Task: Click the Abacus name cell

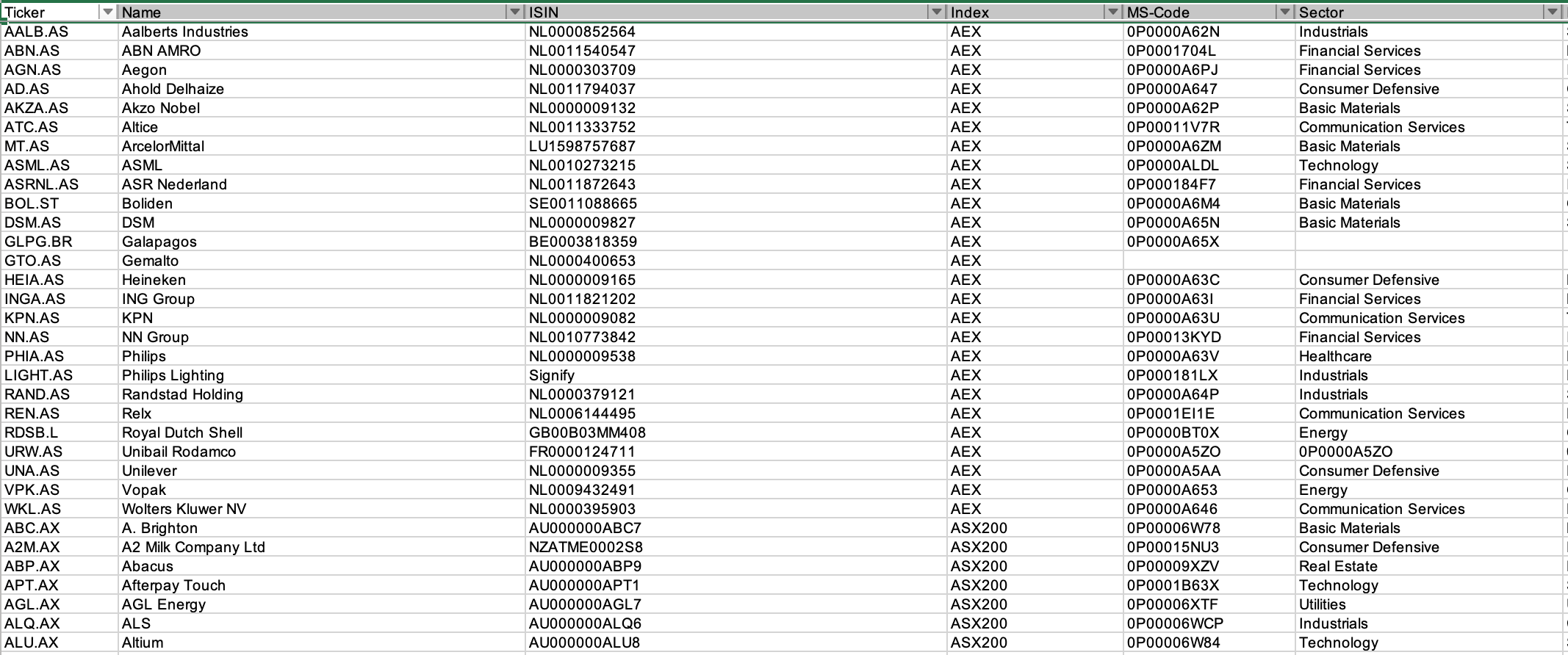Action: [x=322, y=566]
